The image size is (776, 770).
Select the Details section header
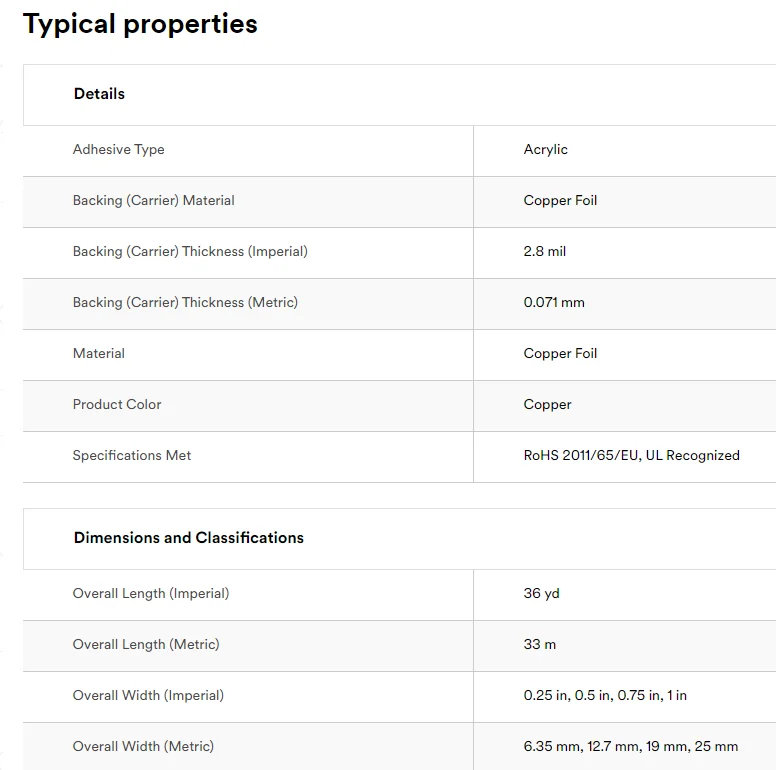coord(99,94)
